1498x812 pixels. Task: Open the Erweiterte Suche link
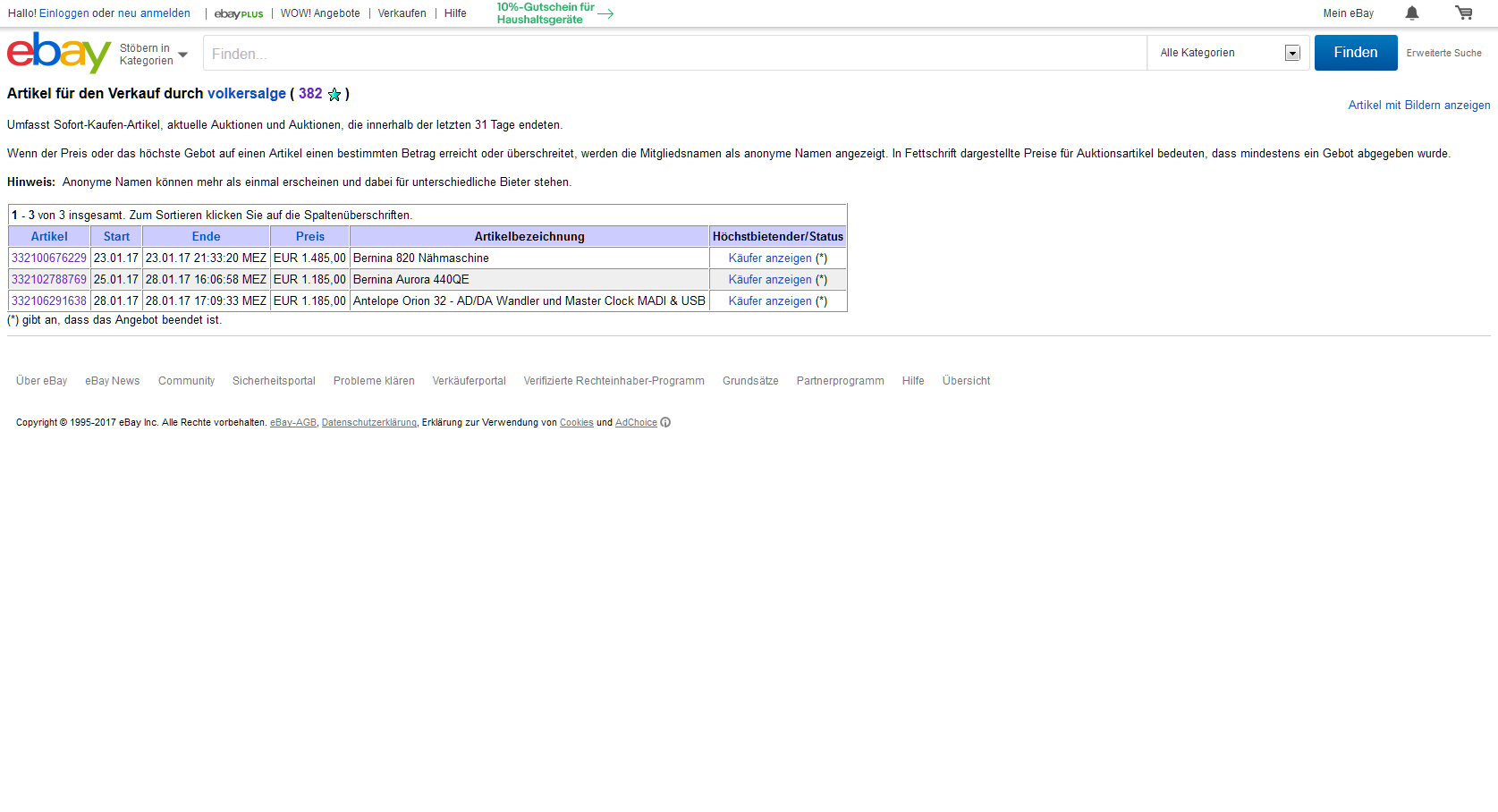[1443, 54]
